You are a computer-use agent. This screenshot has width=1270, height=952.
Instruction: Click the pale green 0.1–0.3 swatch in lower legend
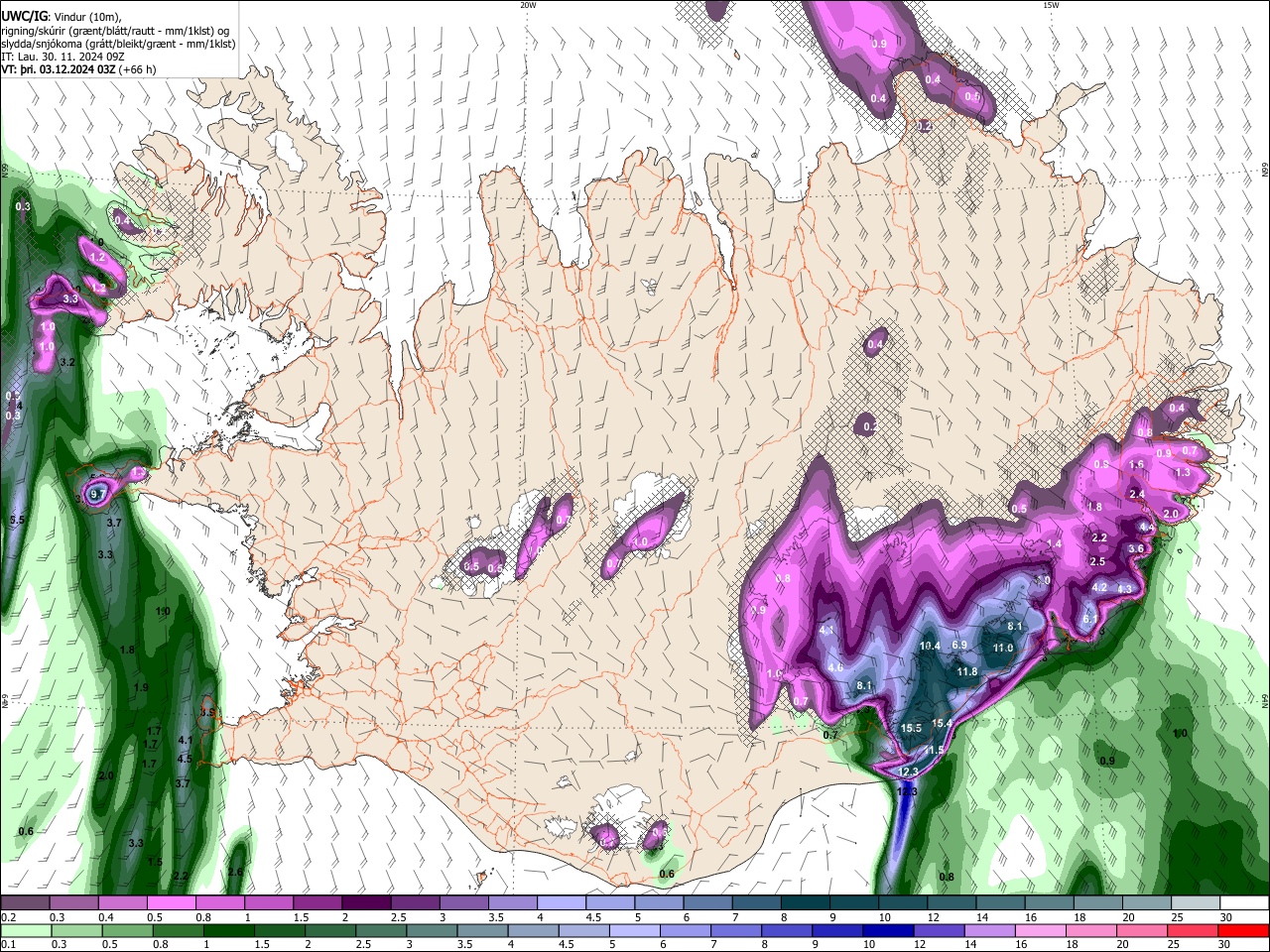[24, 930]
